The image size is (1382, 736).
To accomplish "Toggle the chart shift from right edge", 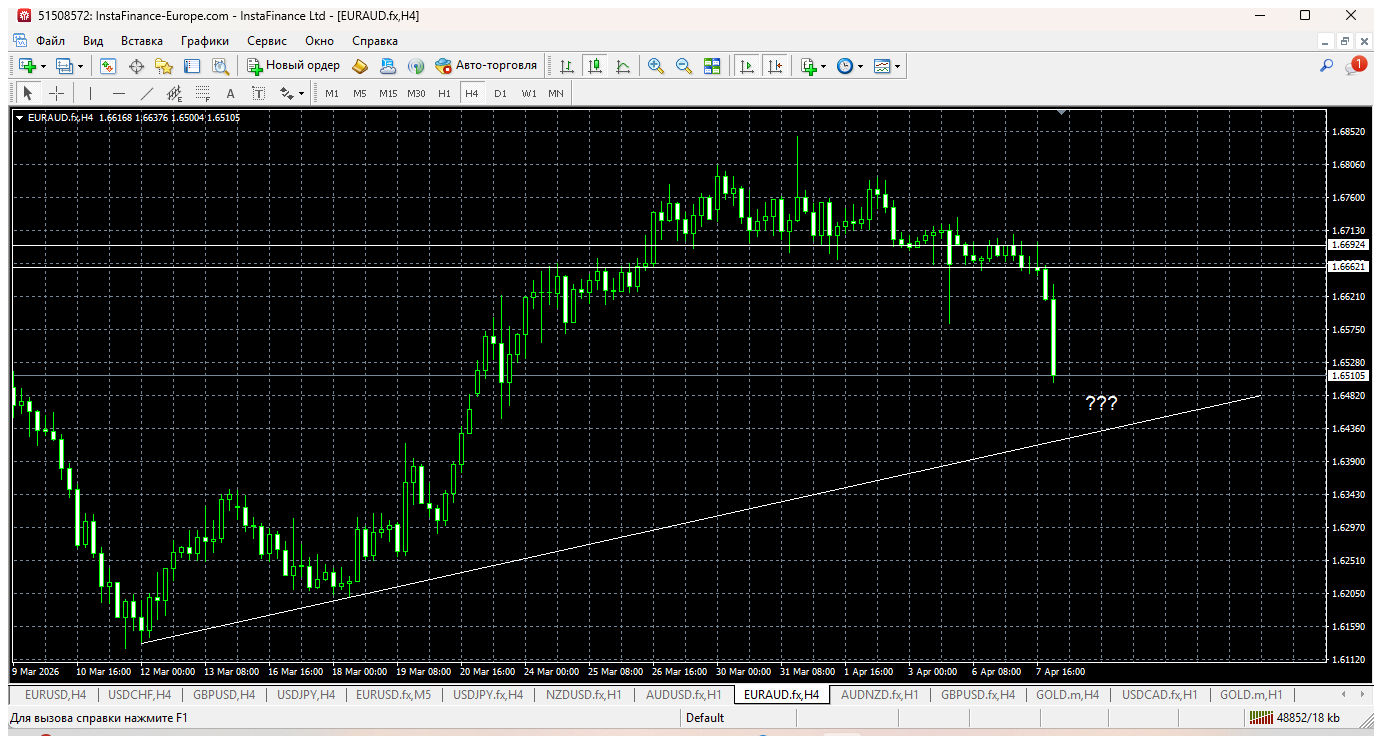I will (774, 66).
